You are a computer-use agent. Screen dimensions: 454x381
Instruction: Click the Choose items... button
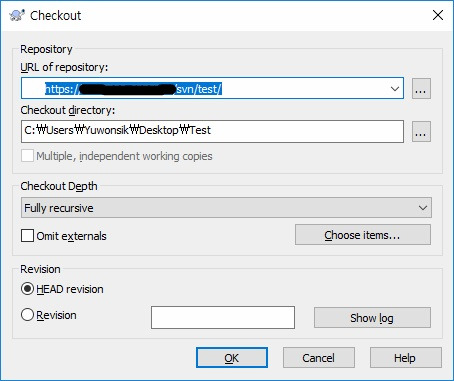tap(363, 235)
